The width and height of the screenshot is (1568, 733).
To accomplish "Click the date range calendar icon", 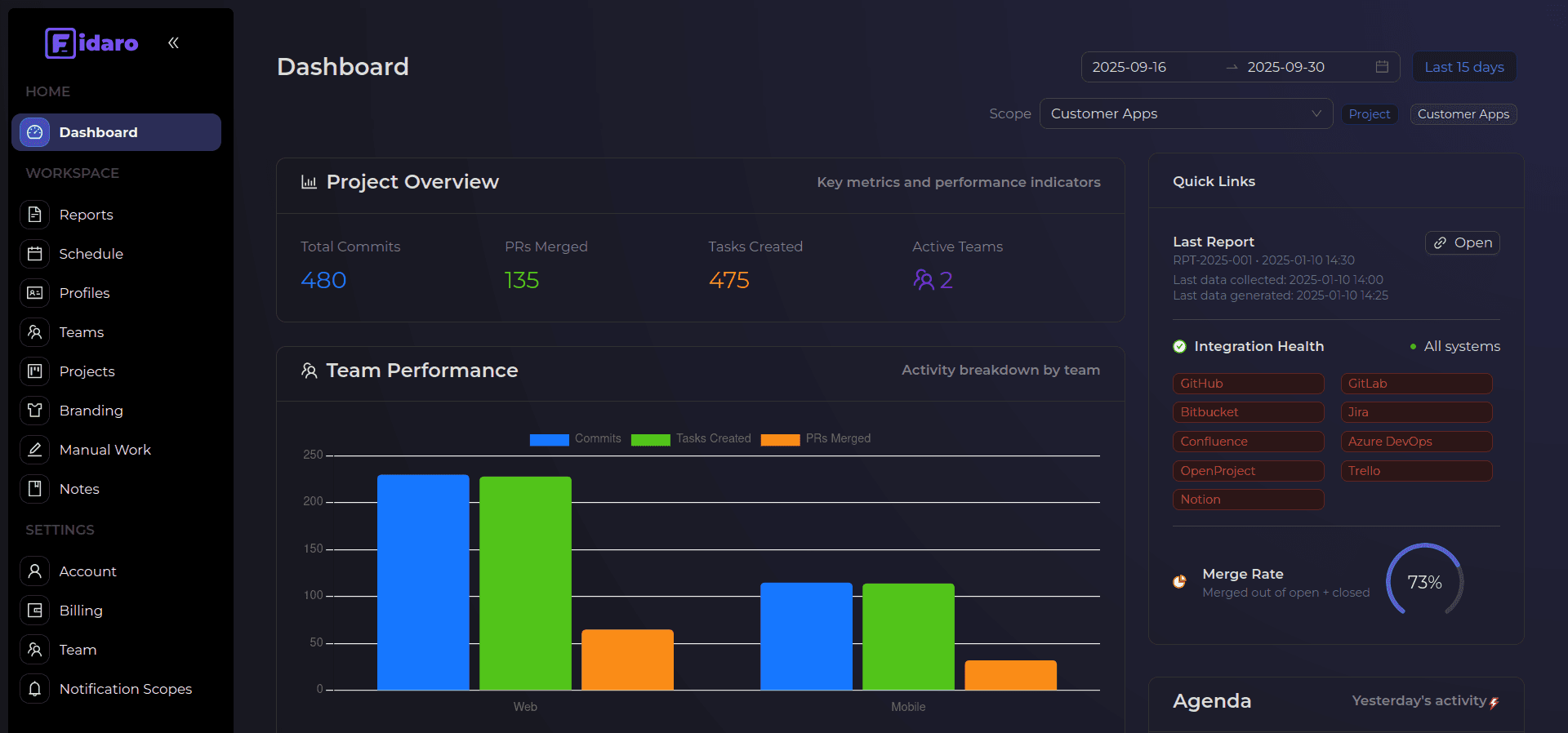I will click(x=1382, y=67).
